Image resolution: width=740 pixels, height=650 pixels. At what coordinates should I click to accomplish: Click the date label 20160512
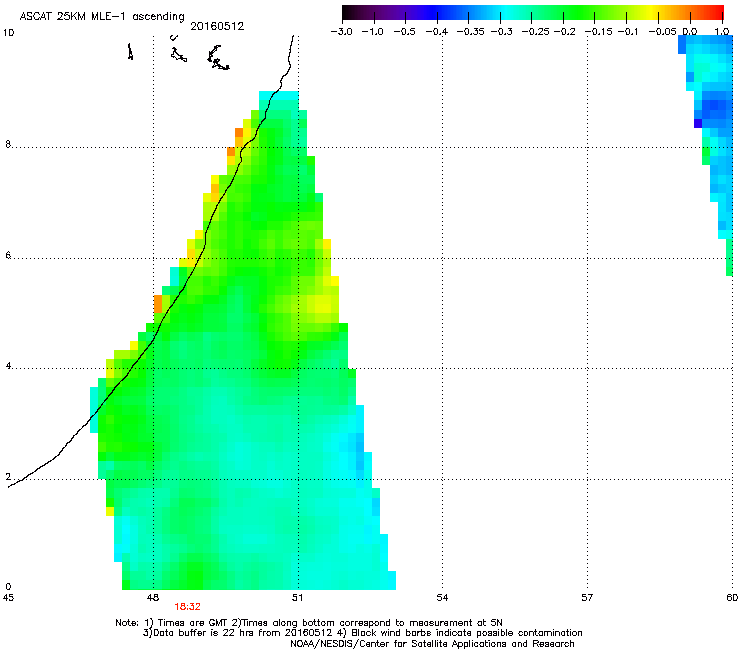click(217, 26)
